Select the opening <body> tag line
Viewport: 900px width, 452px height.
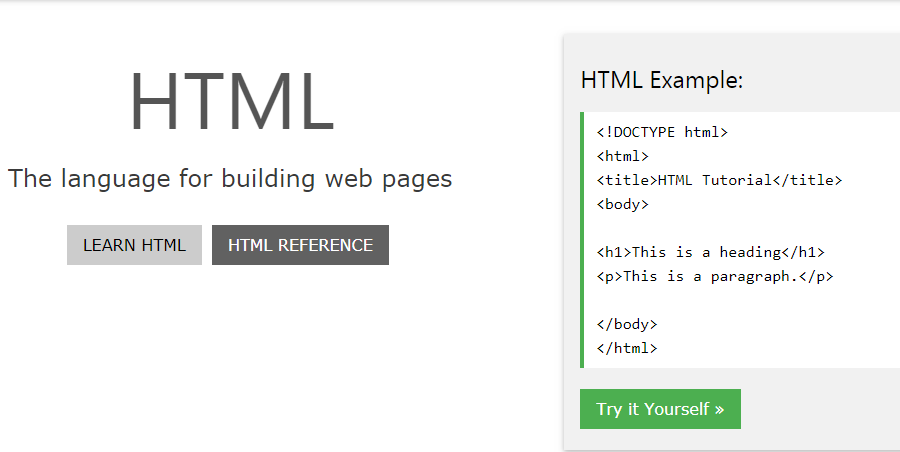[623, 204]
